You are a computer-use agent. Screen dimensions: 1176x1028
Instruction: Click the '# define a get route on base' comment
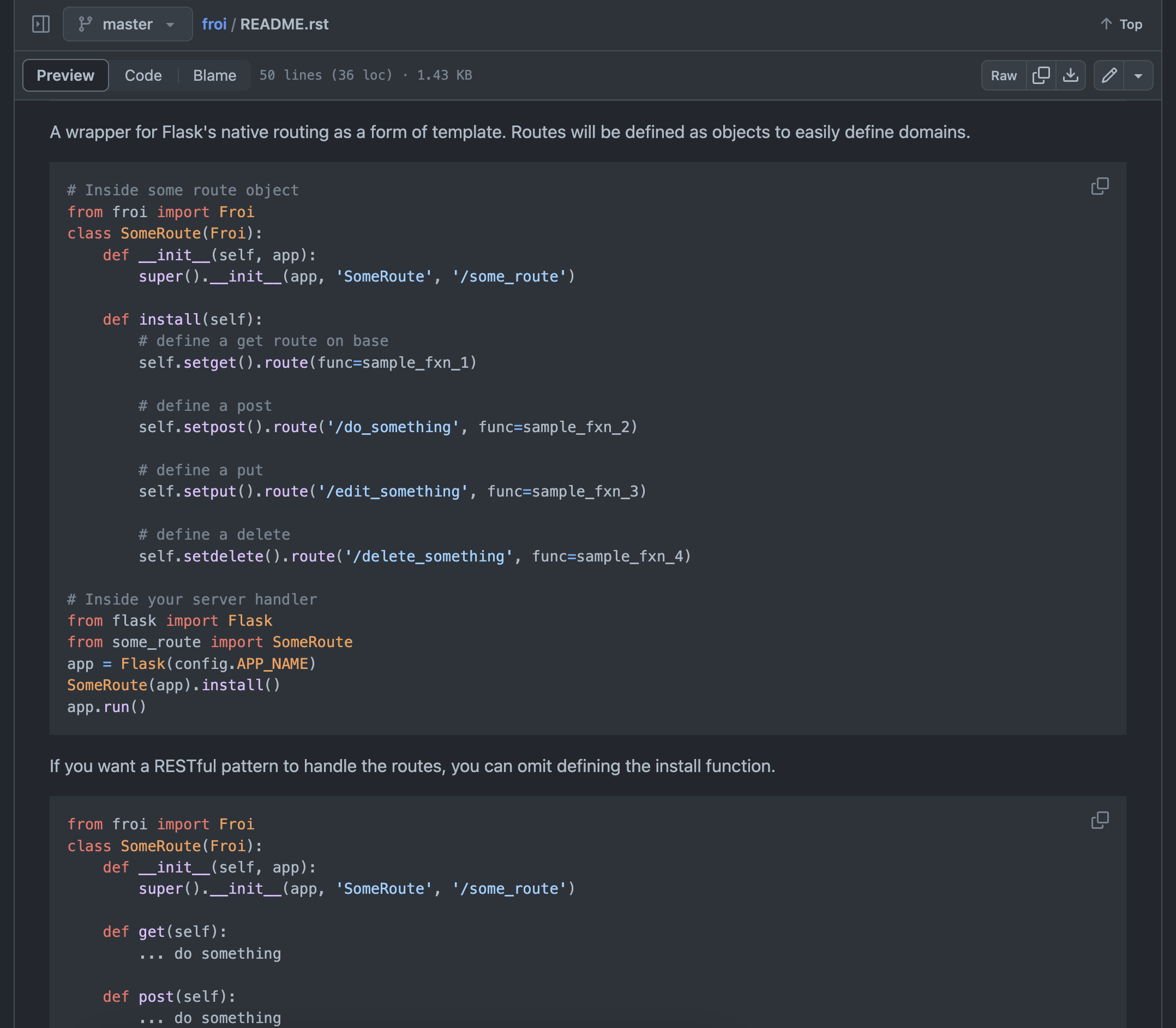263,340
